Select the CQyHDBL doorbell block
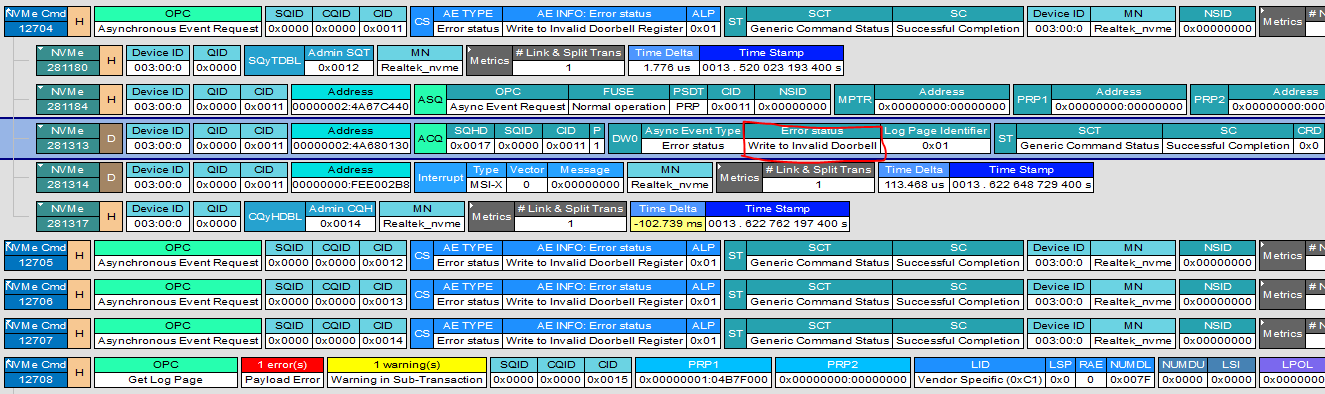1325x394 pixels. pyautogui.click(x=275, y=217)
